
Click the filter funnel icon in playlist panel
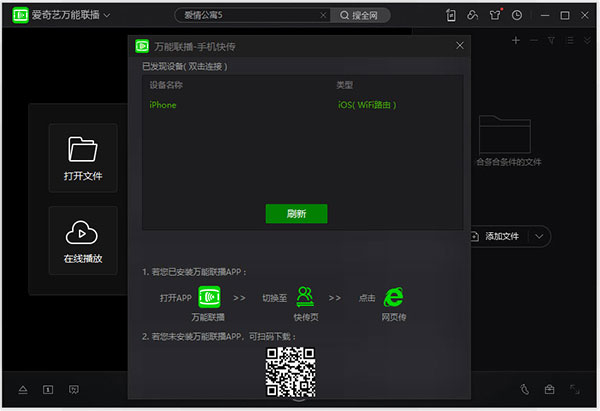[551, 40]
